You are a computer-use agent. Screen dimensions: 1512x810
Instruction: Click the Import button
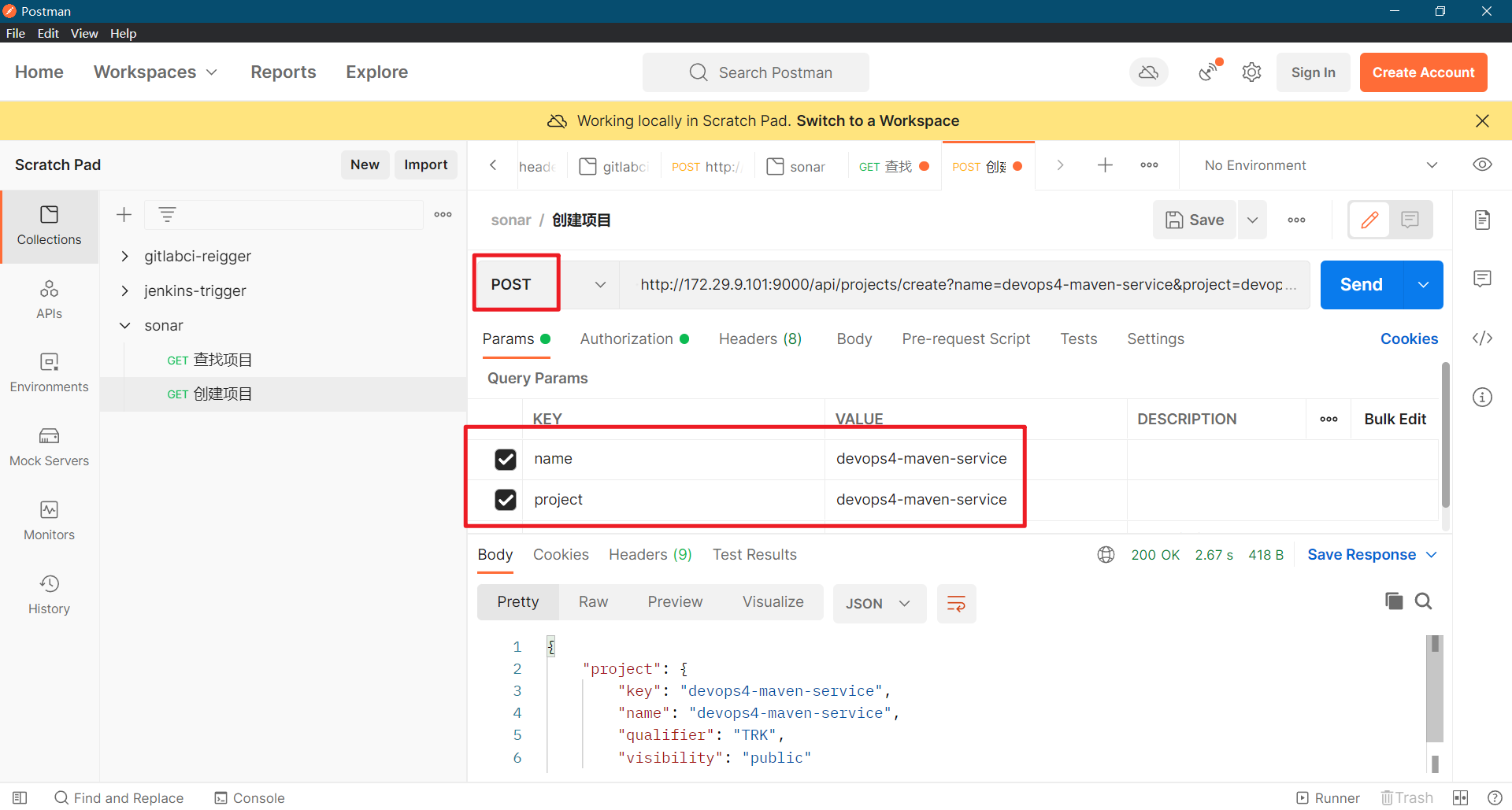click(x=425, y=165)
